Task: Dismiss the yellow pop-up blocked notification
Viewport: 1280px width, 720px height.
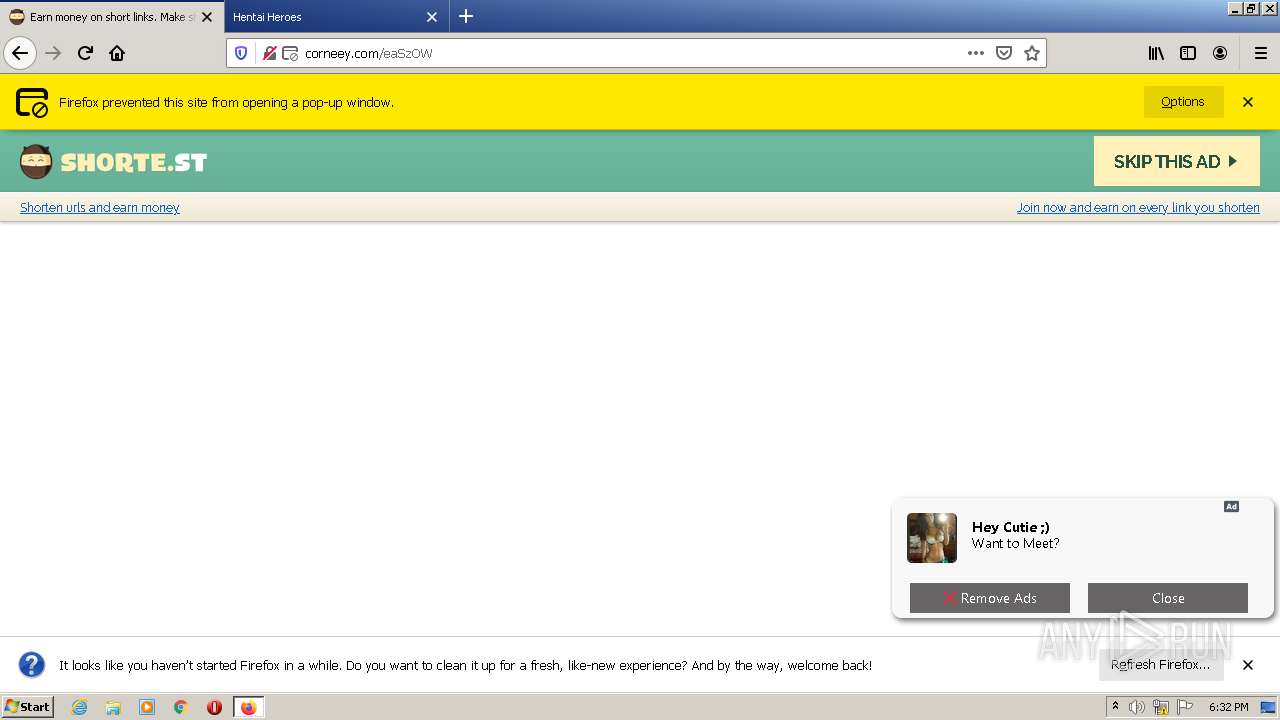Action: point(1248,102)
